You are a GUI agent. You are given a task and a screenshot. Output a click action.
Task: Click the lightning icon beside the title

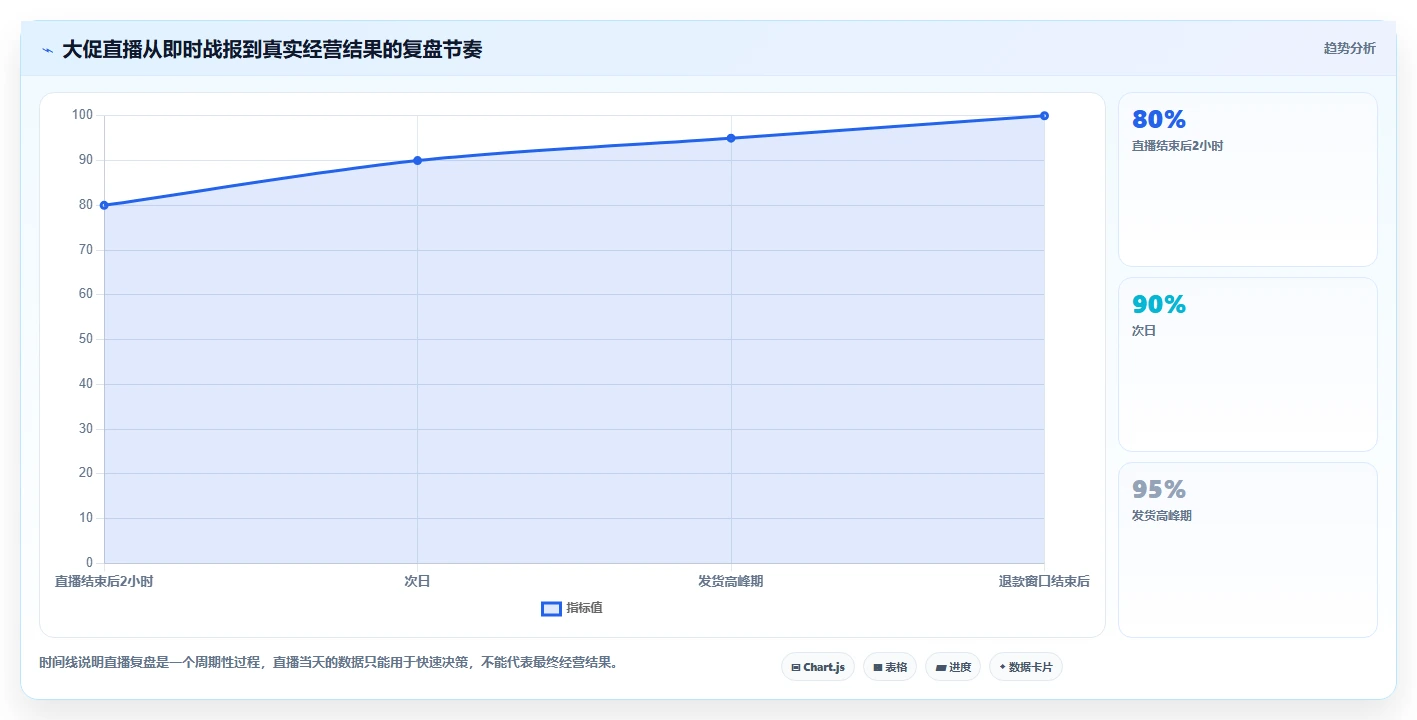tap(48, 50)
